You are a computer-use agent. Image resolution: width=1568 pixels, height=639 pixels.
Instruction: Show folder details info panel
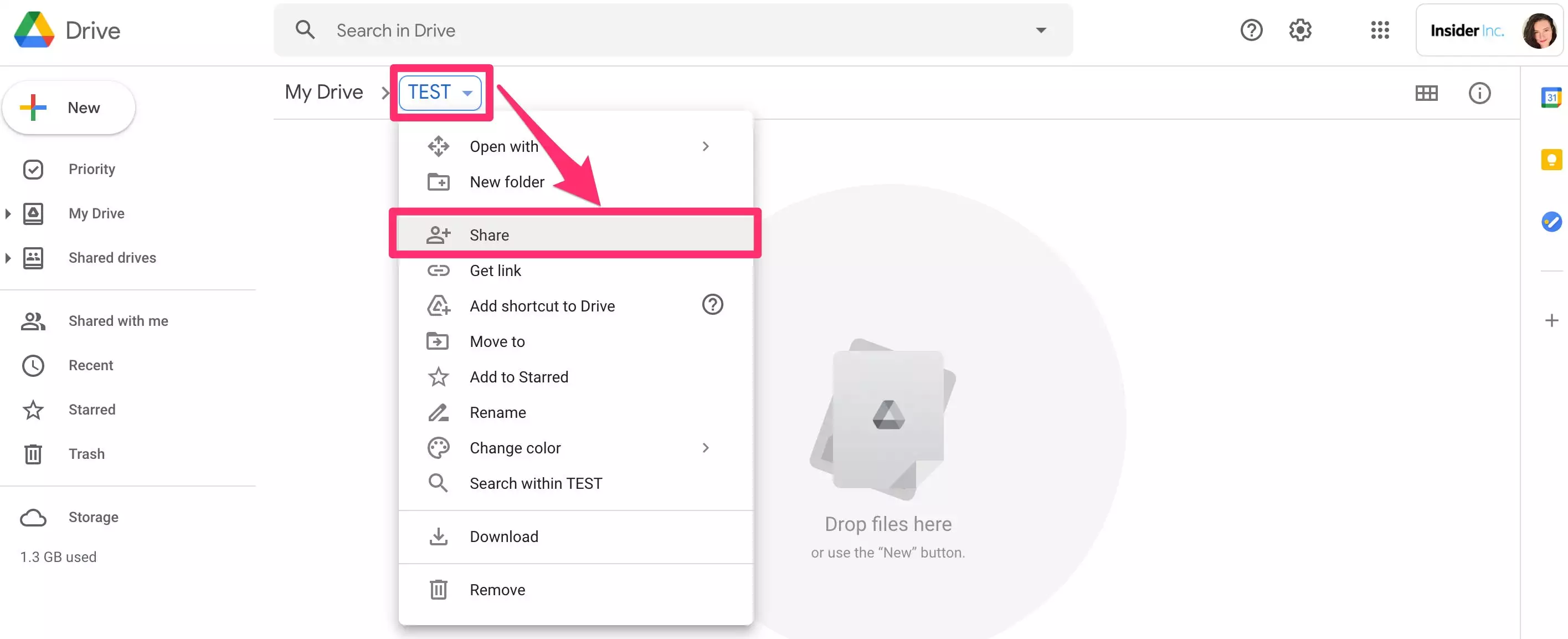(1479, 93)
